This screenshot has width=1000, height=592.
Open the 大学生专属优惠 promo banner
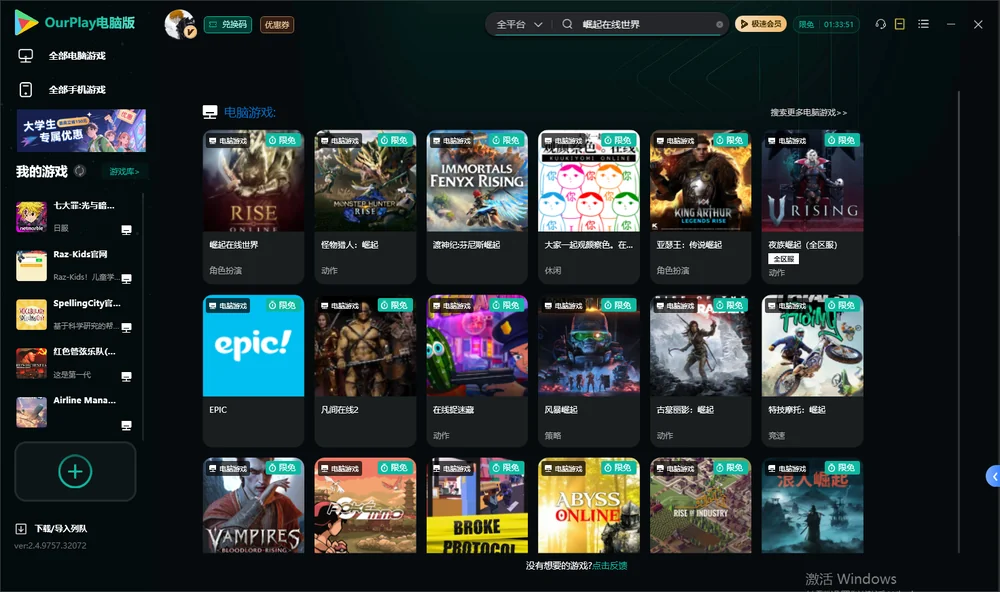click(x=81, y=131)
